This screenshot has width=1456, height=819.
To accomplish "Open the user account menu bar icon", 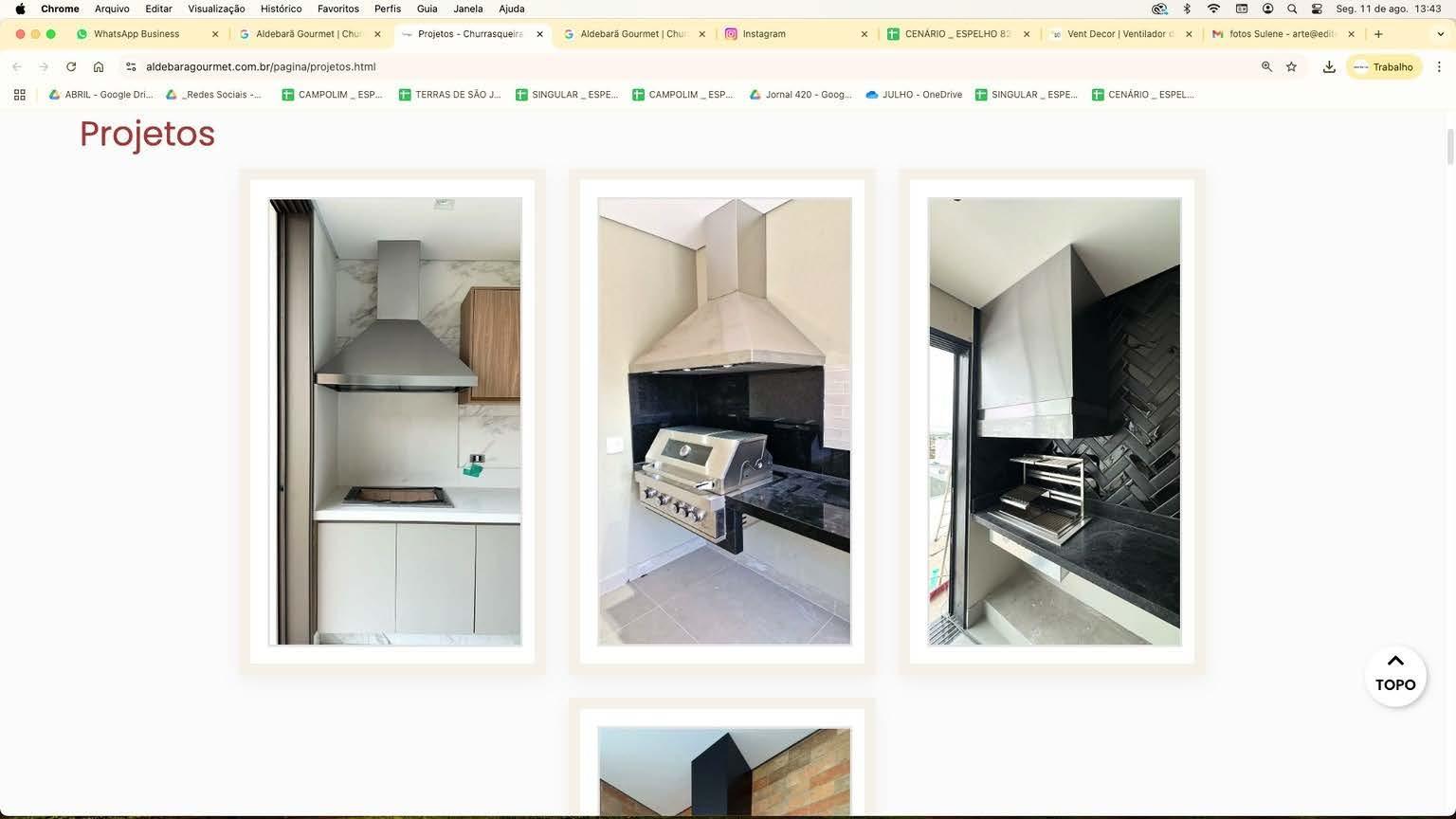I will pos(1267,9).
